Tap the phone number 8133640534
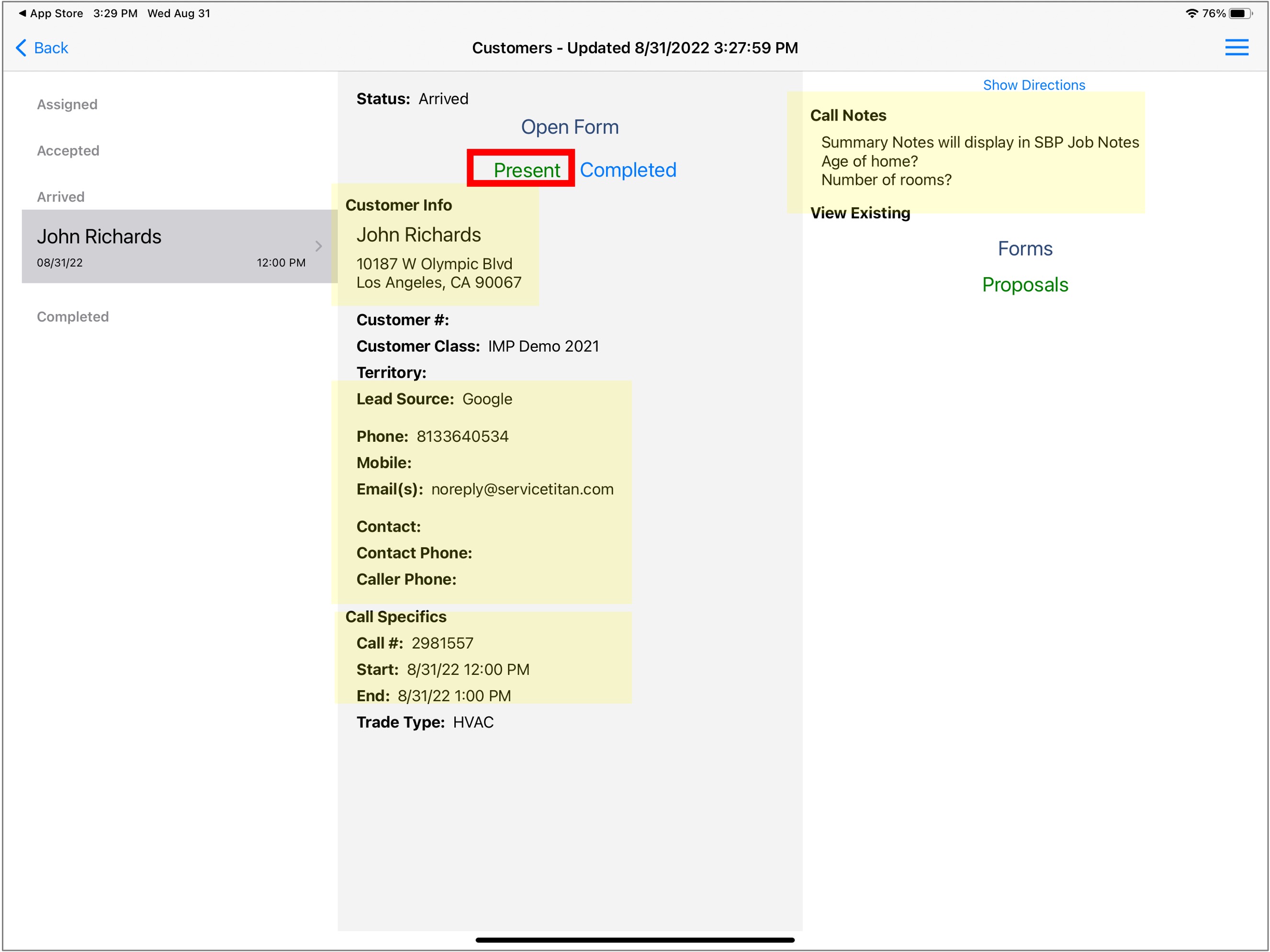The height and width of the screenshot is (952, 1270). [x=463, y=437]
